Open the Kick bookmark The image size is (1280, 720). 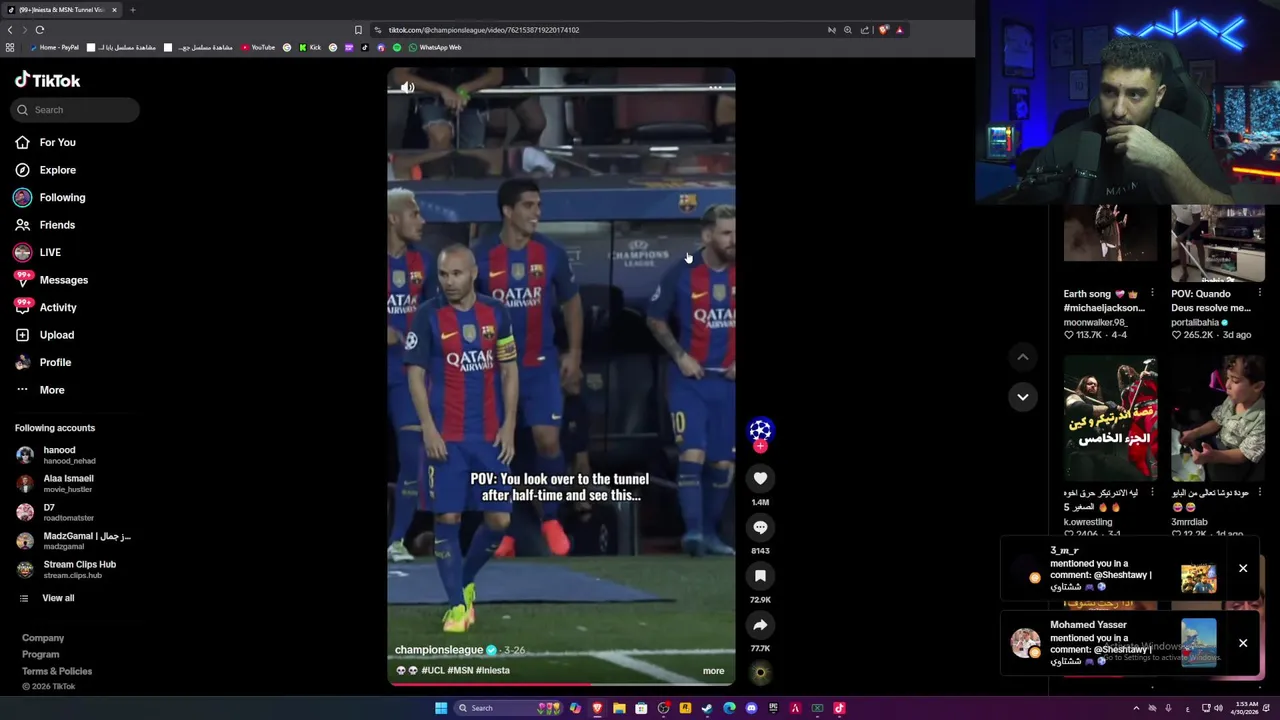pyautogui.click(x=310, y=47)
